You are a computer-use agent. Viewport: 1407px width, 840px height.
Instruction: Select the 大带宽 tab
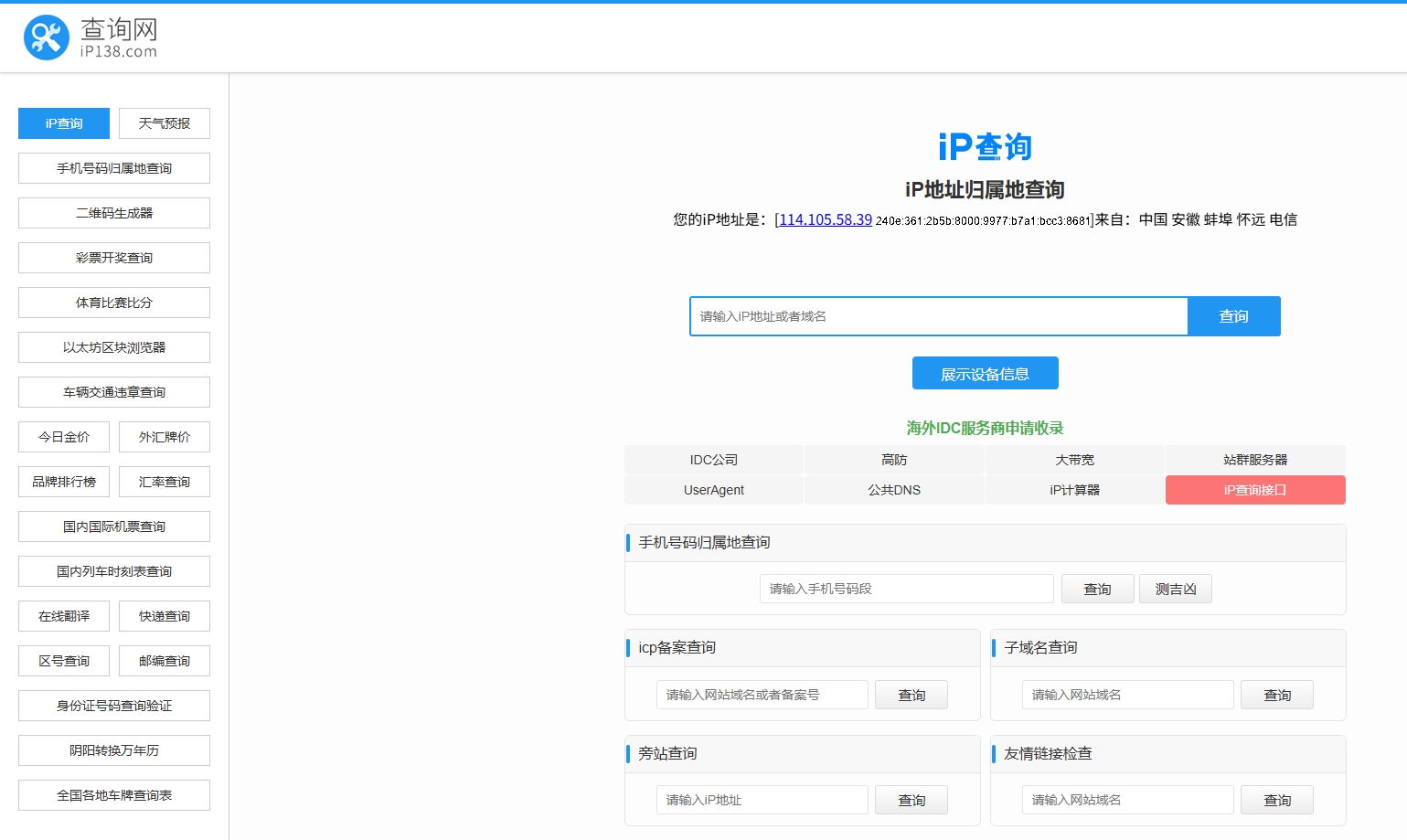(x=1075, y=460)
